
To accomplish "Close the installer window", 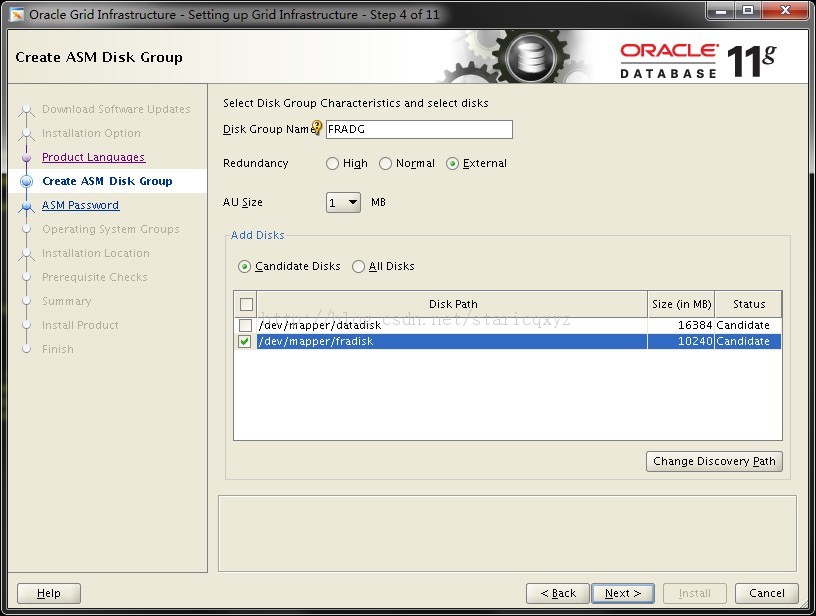I will [786, 10].
